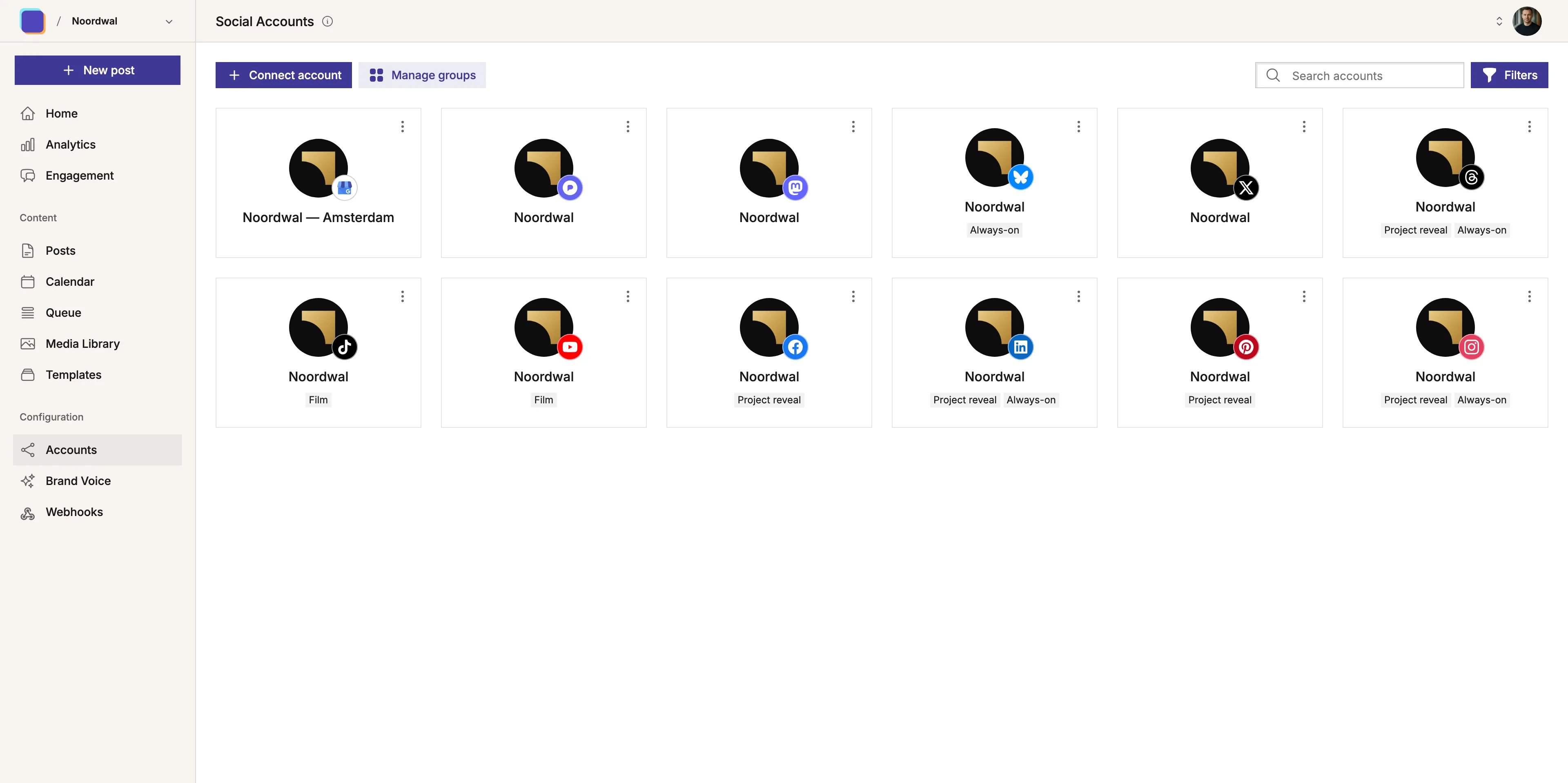Open Media Library
This screenshot has width=1568, height=783.
pyautogui.click(x=98, y=344)
